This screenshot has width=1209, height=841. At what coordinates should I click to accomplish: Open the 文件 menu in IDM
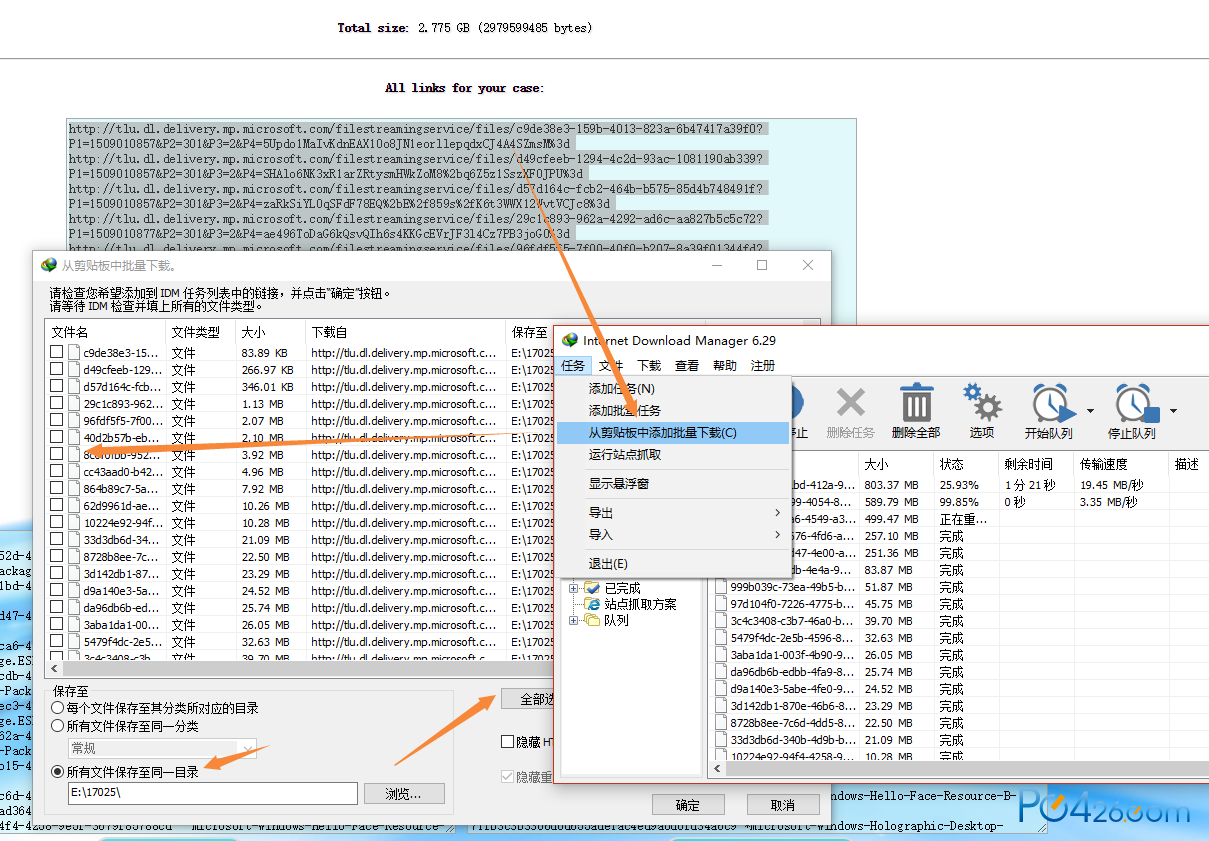(611, 366)
